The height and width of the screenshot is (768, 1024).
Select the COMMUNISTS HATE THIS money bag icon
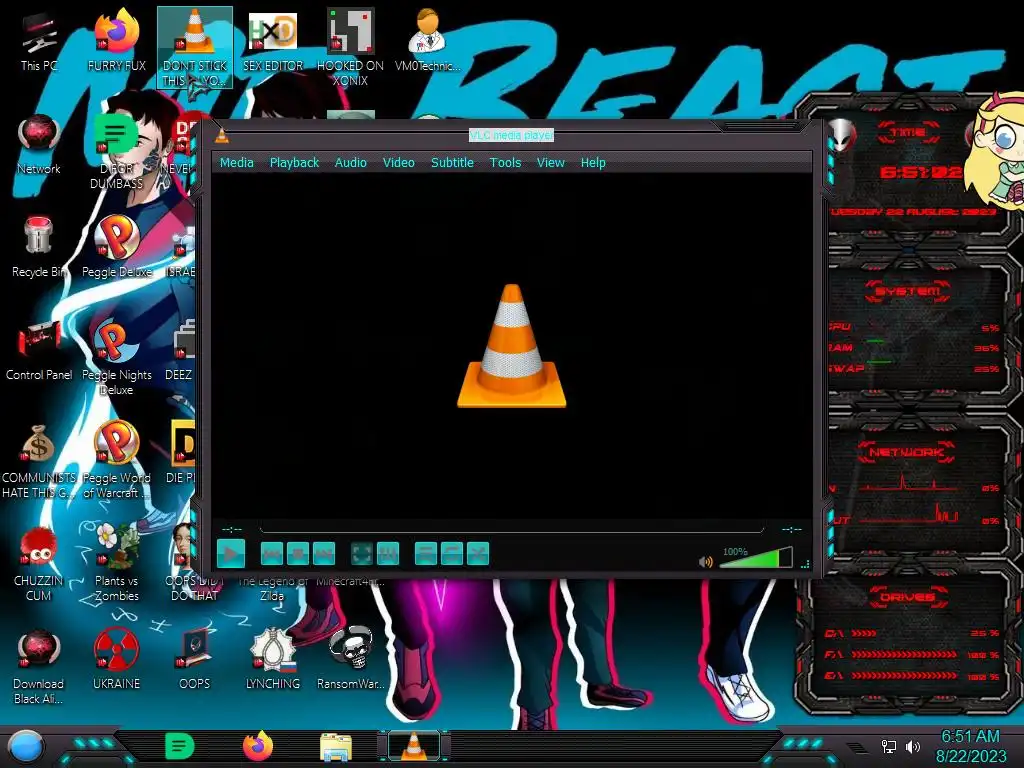[x=39, y=461]
